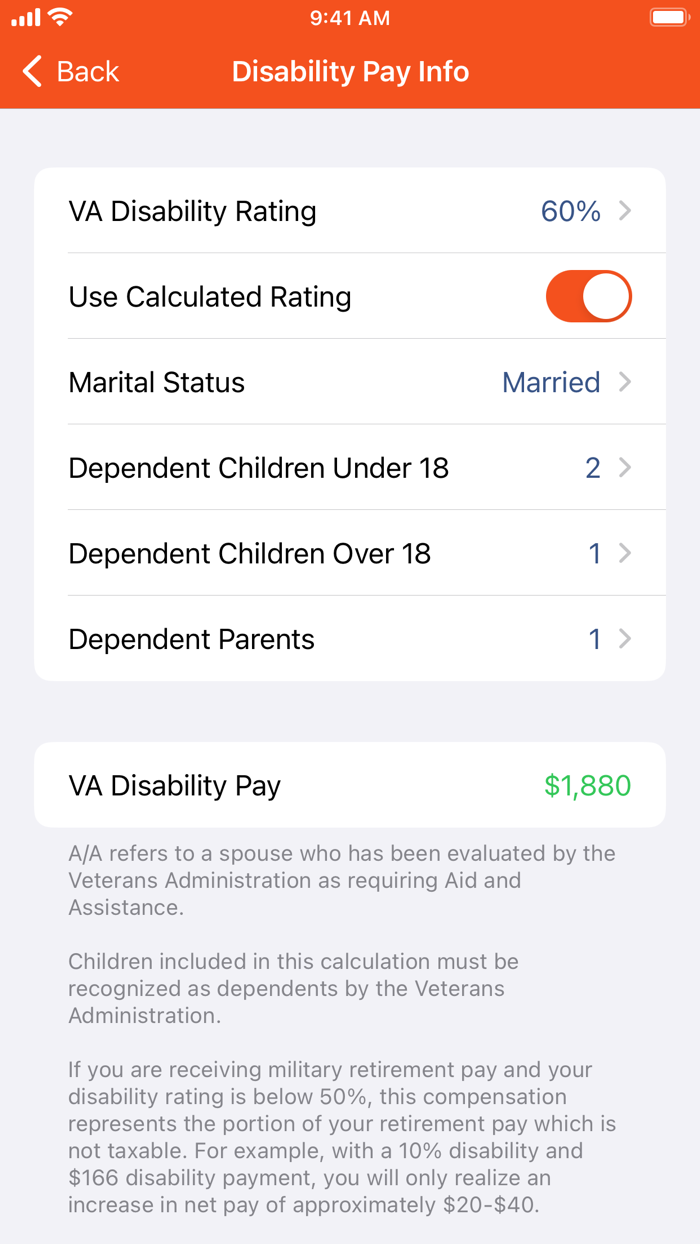Viewport: 700px width, 1244px height.
Task: Tap the chevron beside Dependent Children Under 18
Action: coord(624,467)
